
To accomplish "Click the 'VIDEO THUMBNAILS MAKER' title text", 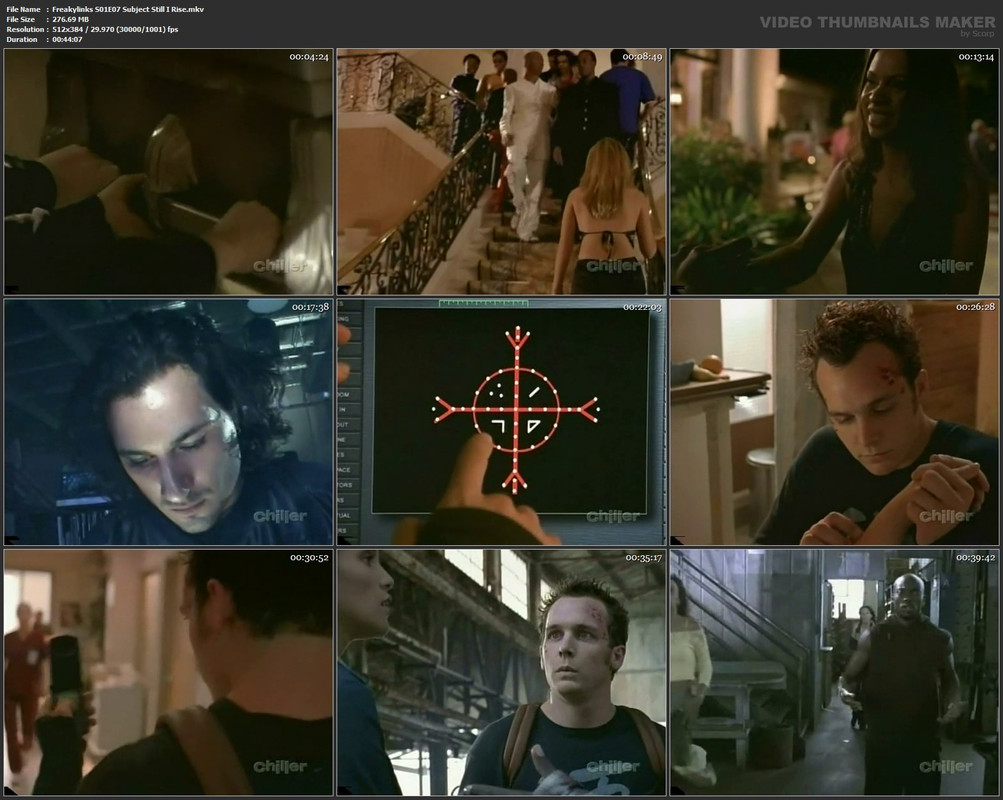I will (878, 22).
